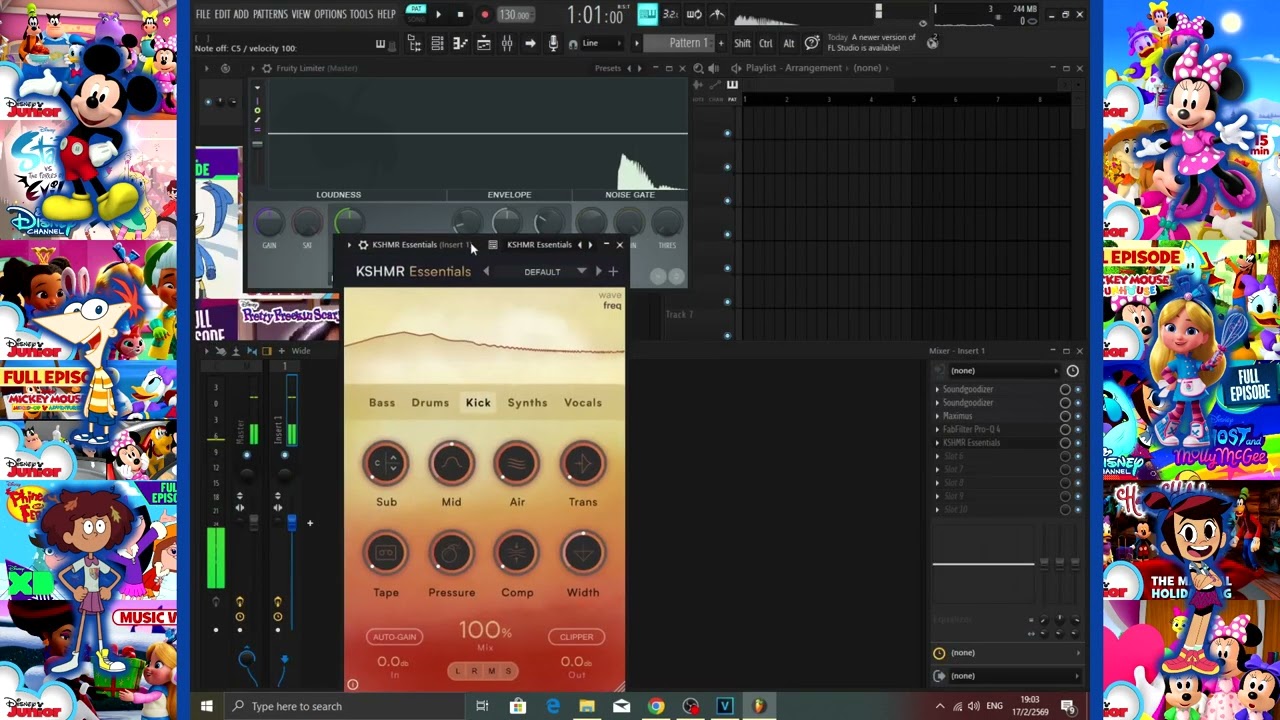Expand KSHMR Essentials mixer slot arrow

(937, 443)
